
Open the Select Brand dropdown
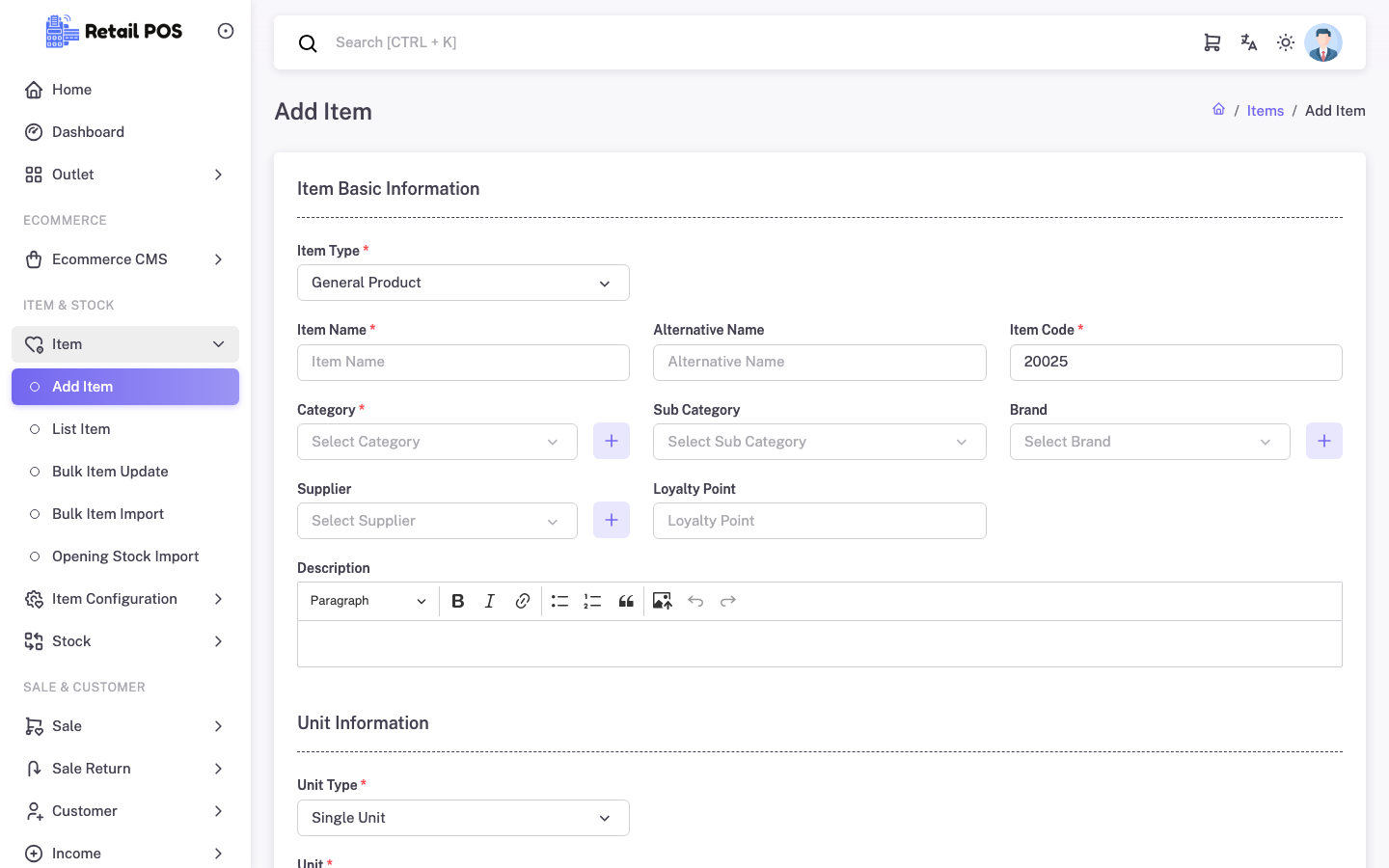coord(1150,442)
